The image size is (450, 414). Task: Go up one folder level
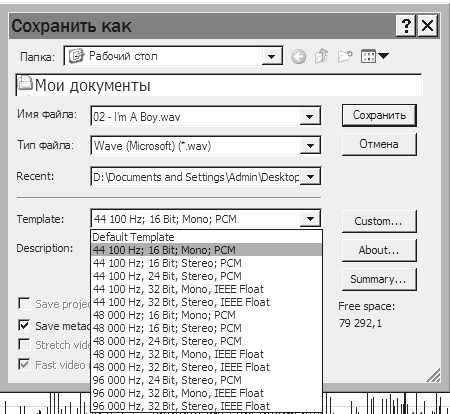click(321, 56)
